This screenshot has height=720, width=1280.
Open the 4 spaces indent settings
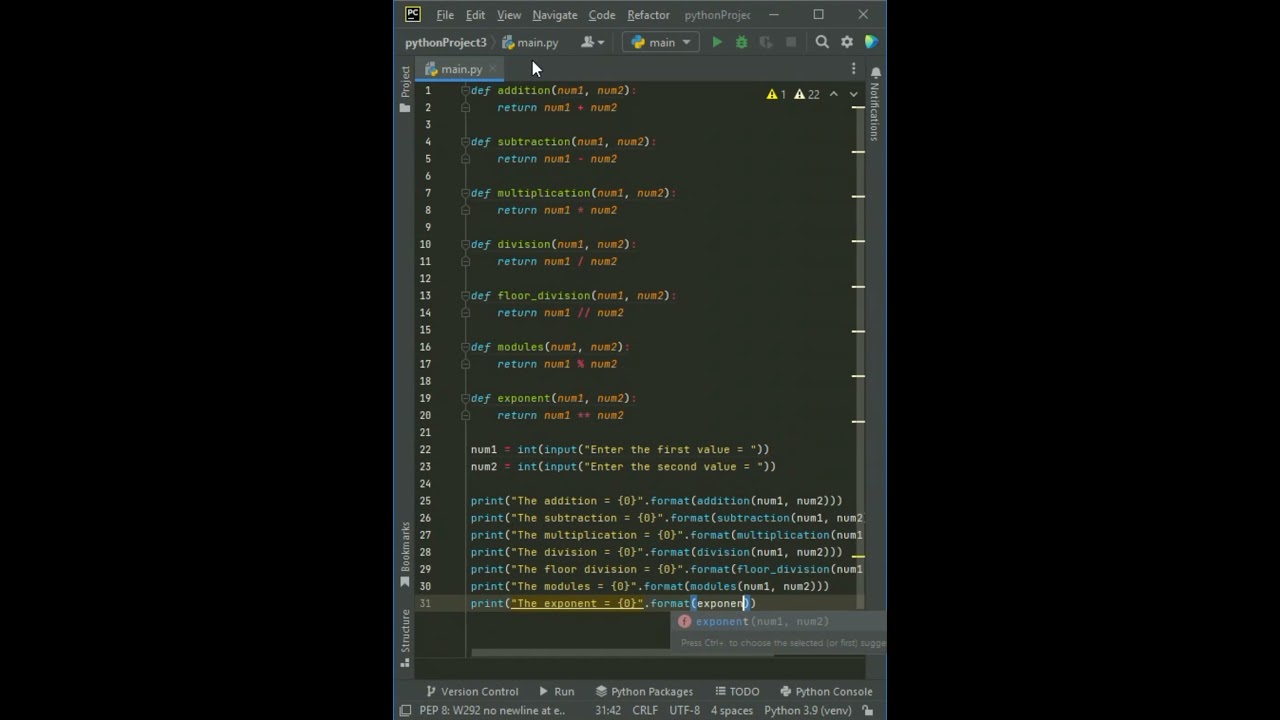click(x=732, y=711)
